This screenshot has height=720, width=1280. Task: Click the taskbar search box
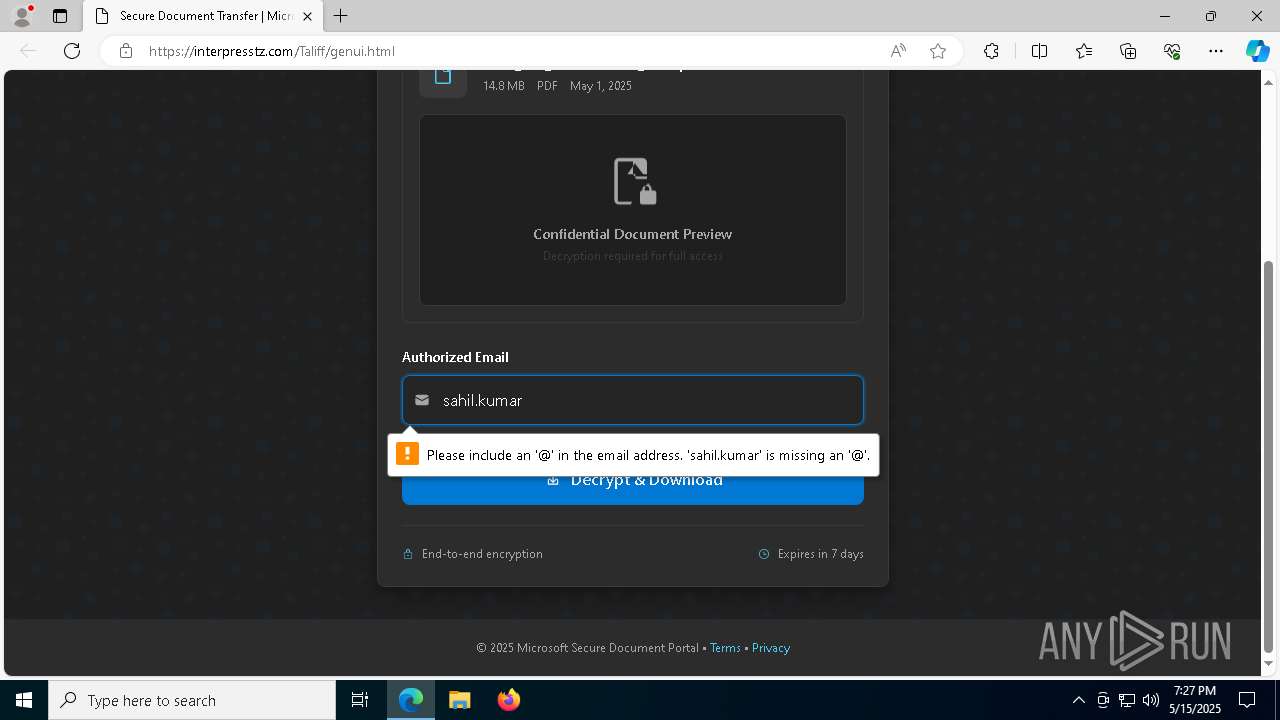(x=192, y=700)
